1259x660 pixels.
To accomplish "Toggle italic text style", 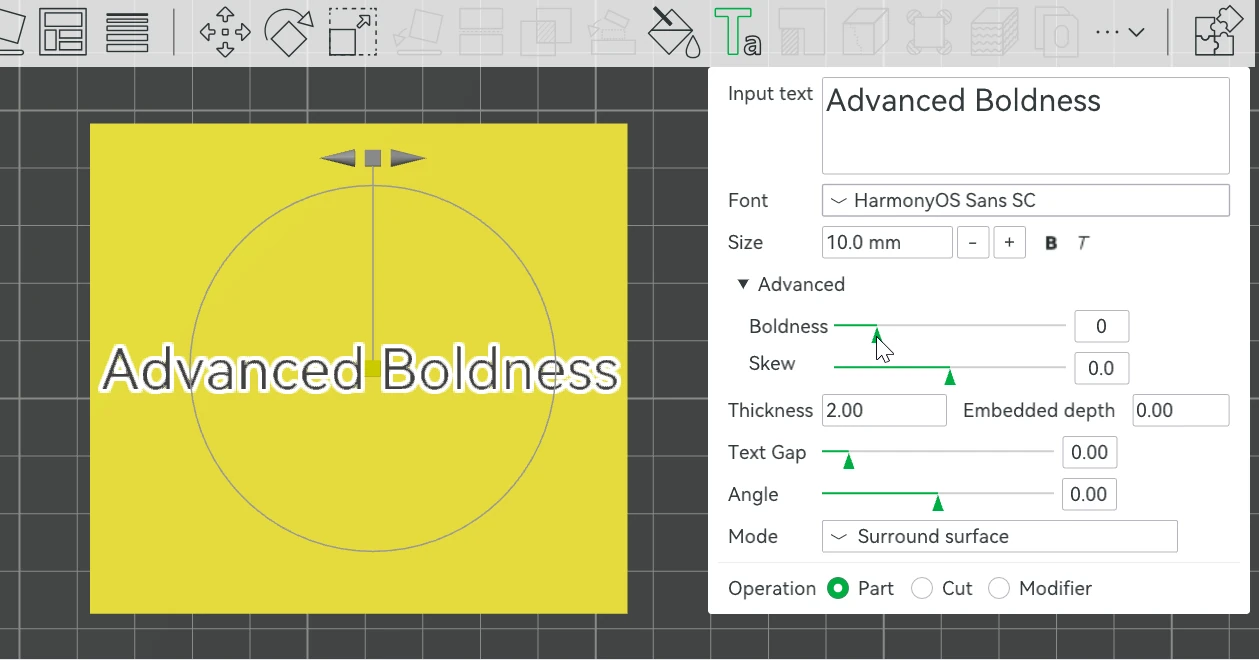I will click(x=1082, y=243).
